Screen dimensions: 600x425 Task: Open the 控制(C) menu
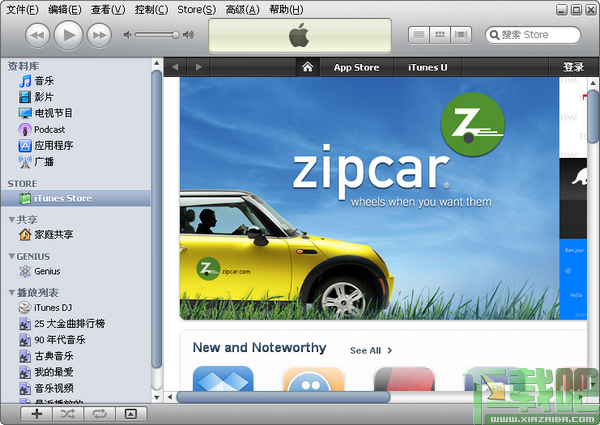151,9
